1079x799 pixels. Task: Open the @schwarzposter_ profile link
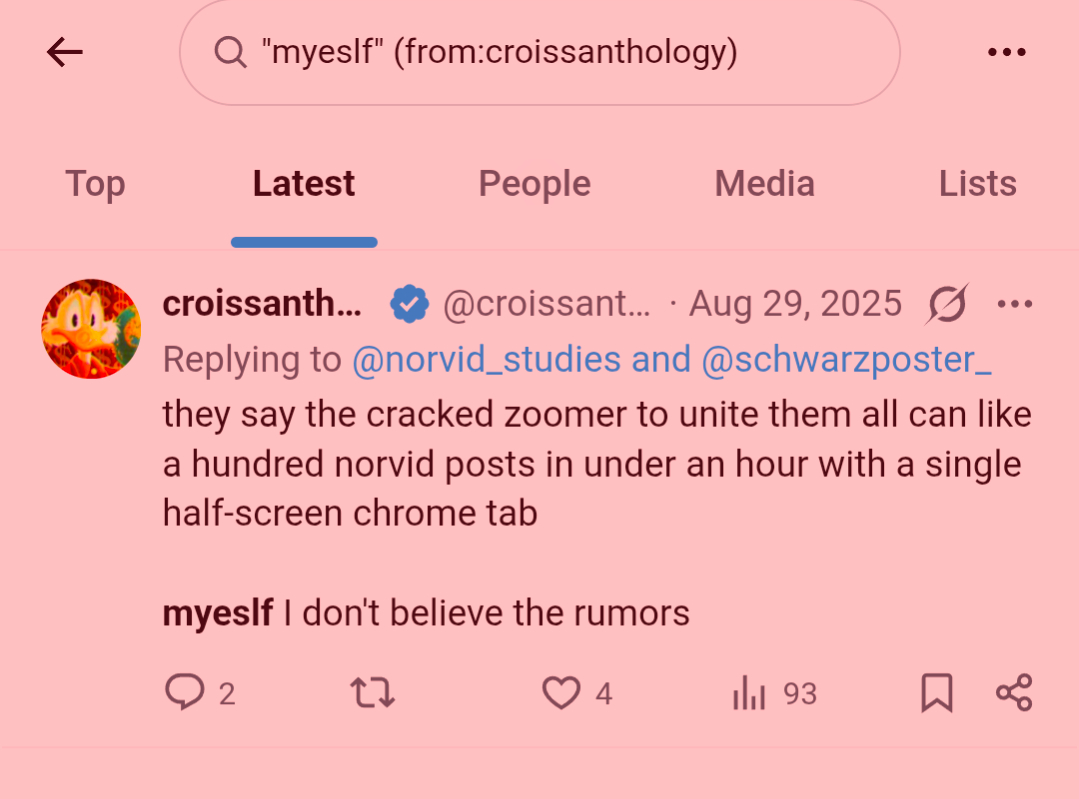pos(846,359)
